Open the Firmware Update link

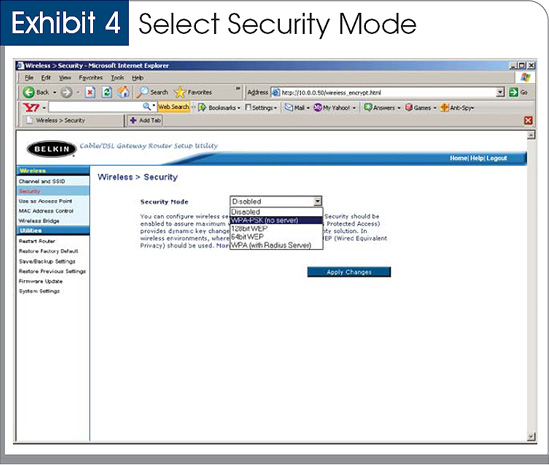(x=41, y=281)
